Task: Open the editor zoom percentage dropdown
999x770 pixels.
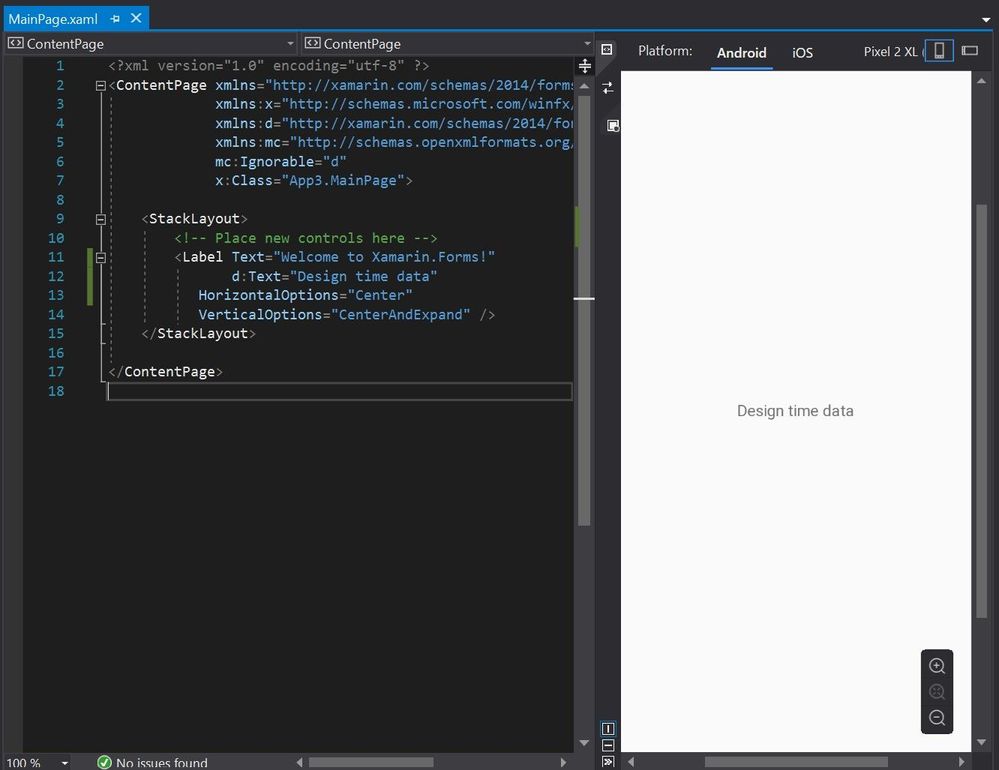Action: pyautogui.click(x=65, y=763)
